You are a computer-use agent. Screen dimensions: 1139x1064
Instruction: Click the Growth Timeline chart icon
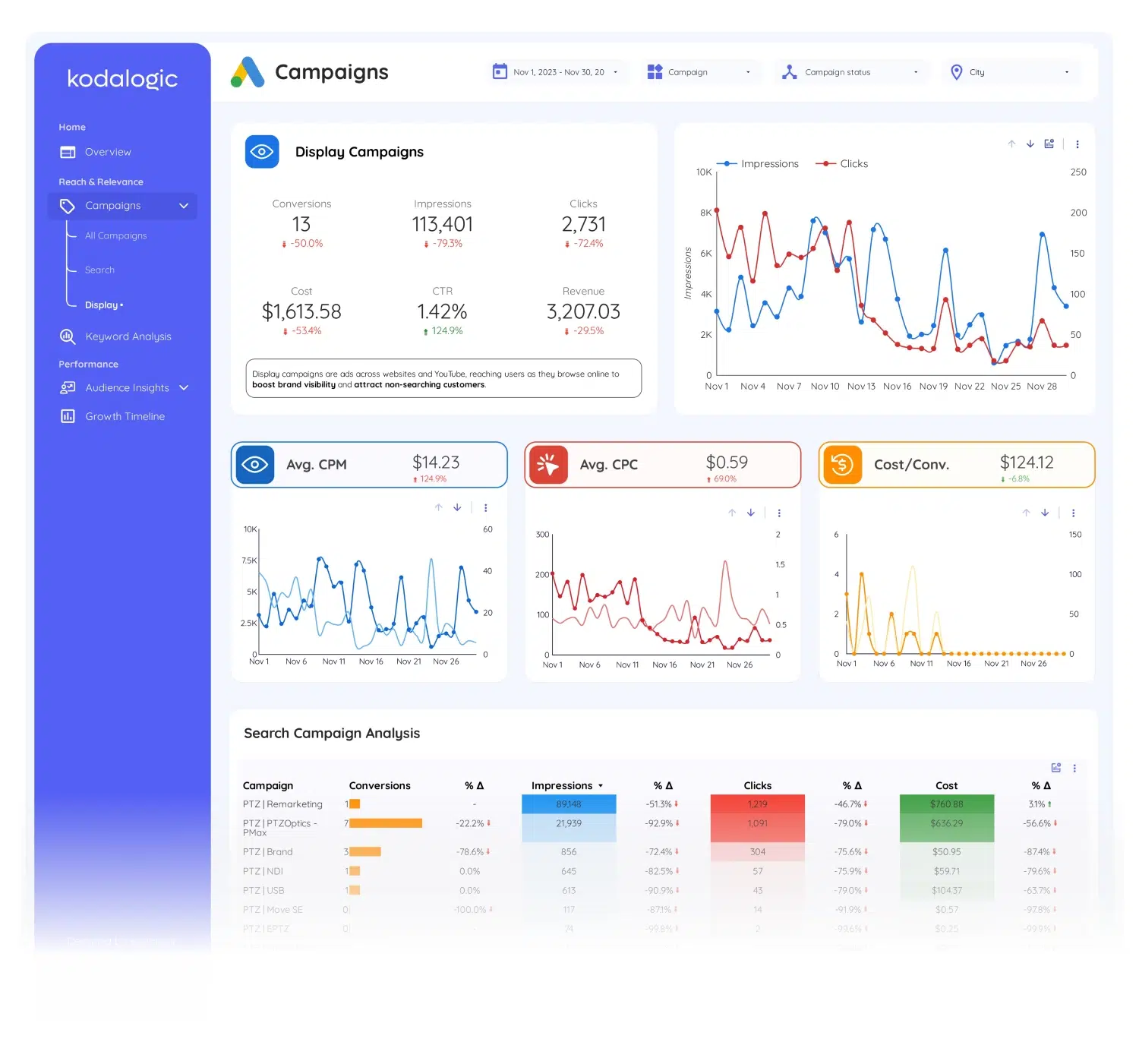(68, 416)
